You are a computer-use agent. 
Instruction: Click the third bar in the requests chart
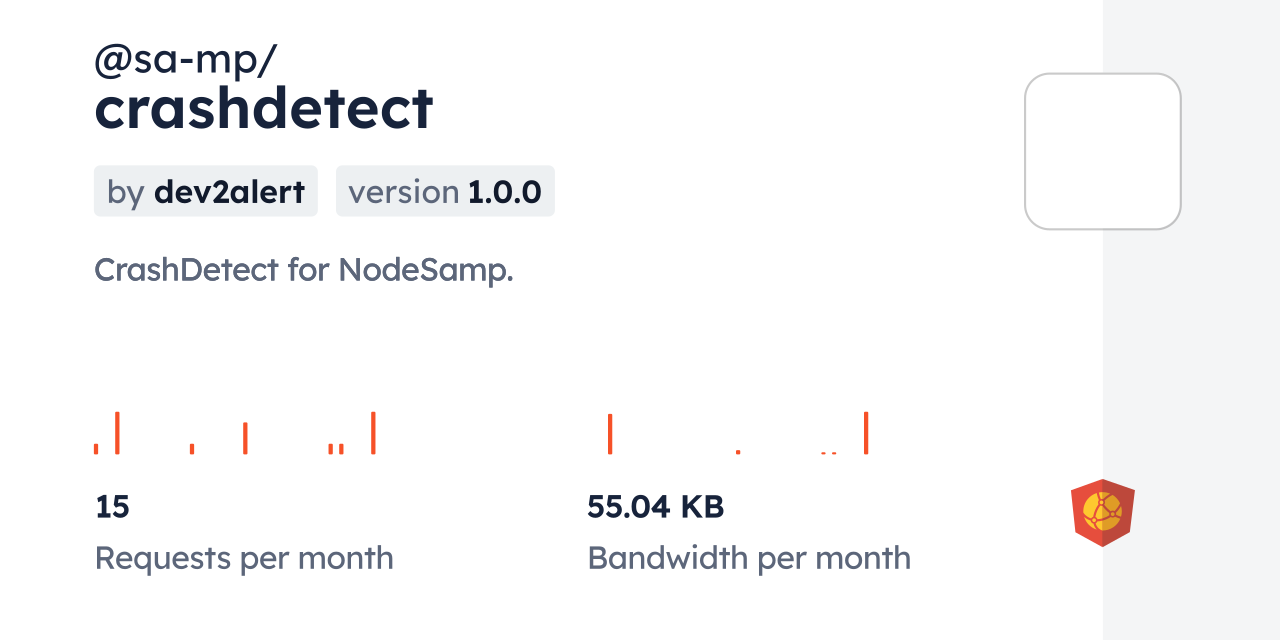pyautogui.click(x=192, y=449)
